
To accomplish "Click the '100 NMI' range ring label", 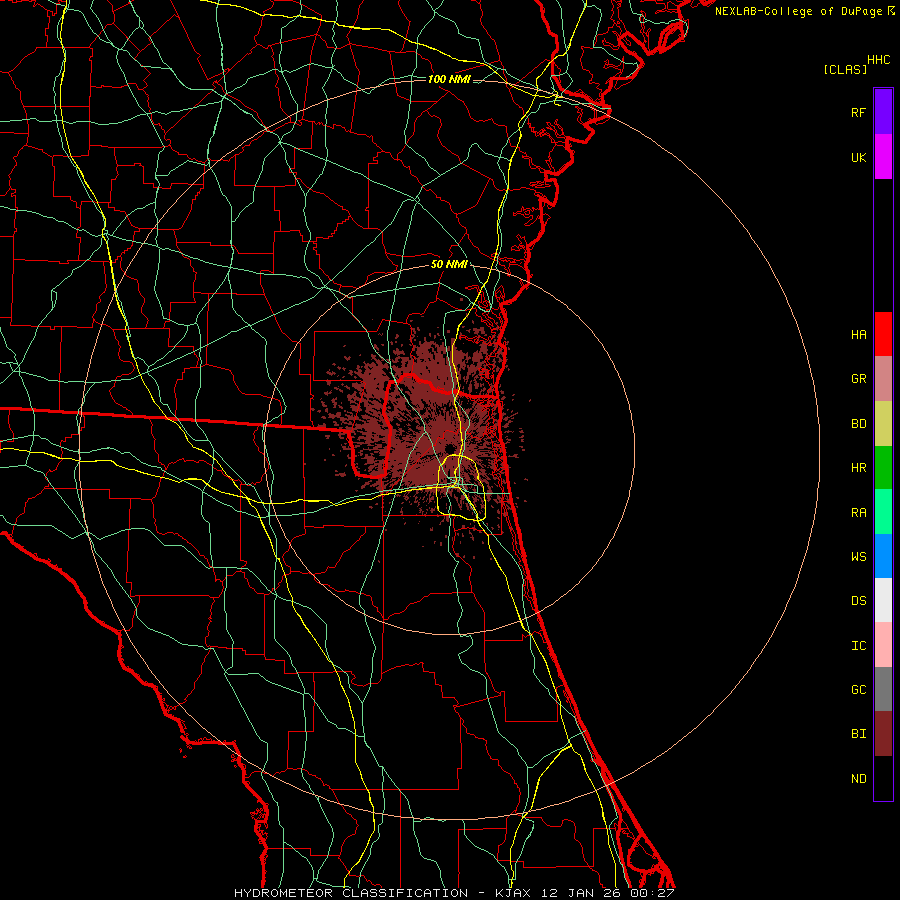I will coord(449,79).
